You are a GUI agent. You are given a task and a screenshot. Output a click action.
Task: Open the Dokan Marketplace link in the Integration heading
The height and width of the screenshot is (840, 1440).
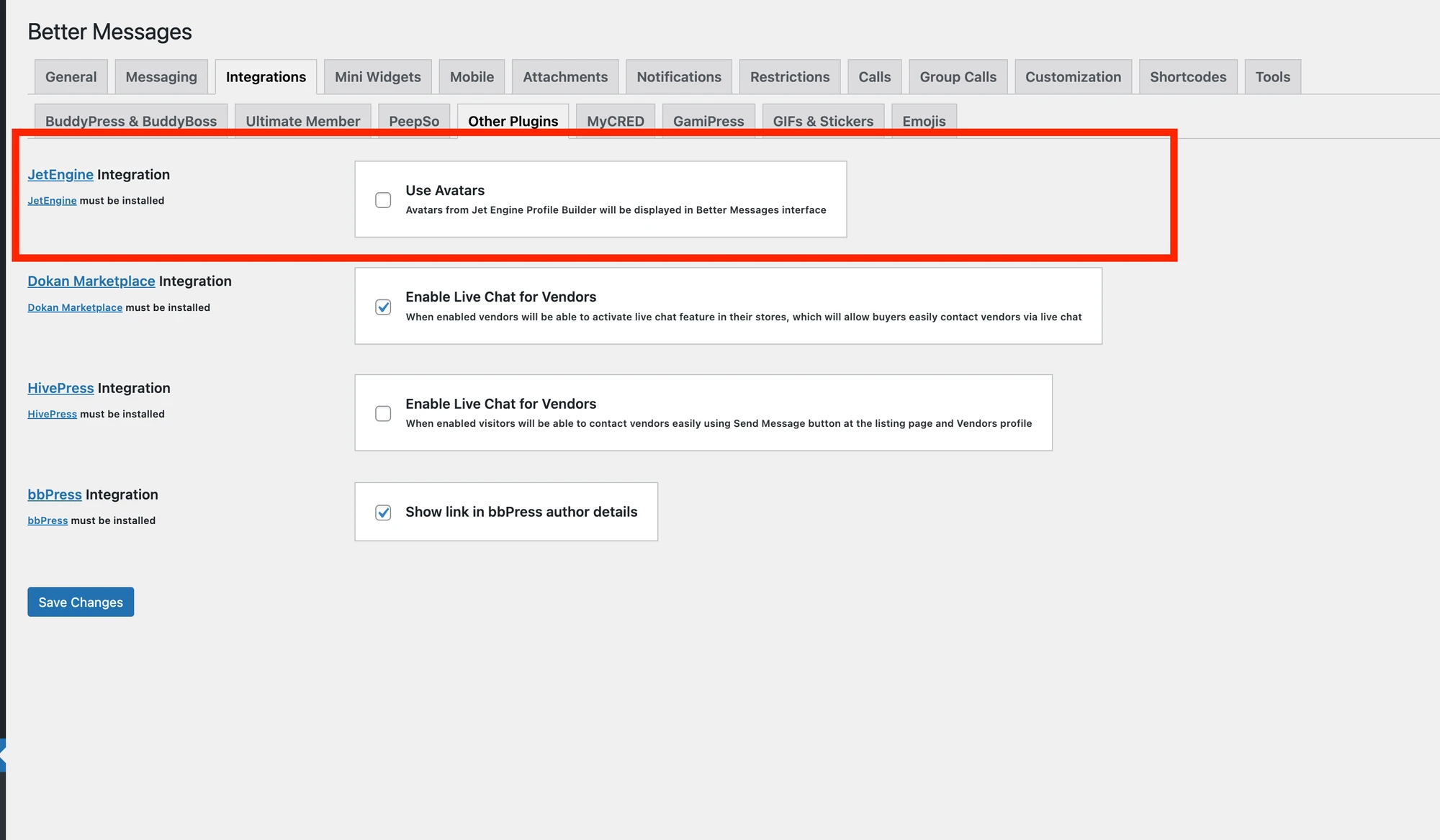[91, 281]
